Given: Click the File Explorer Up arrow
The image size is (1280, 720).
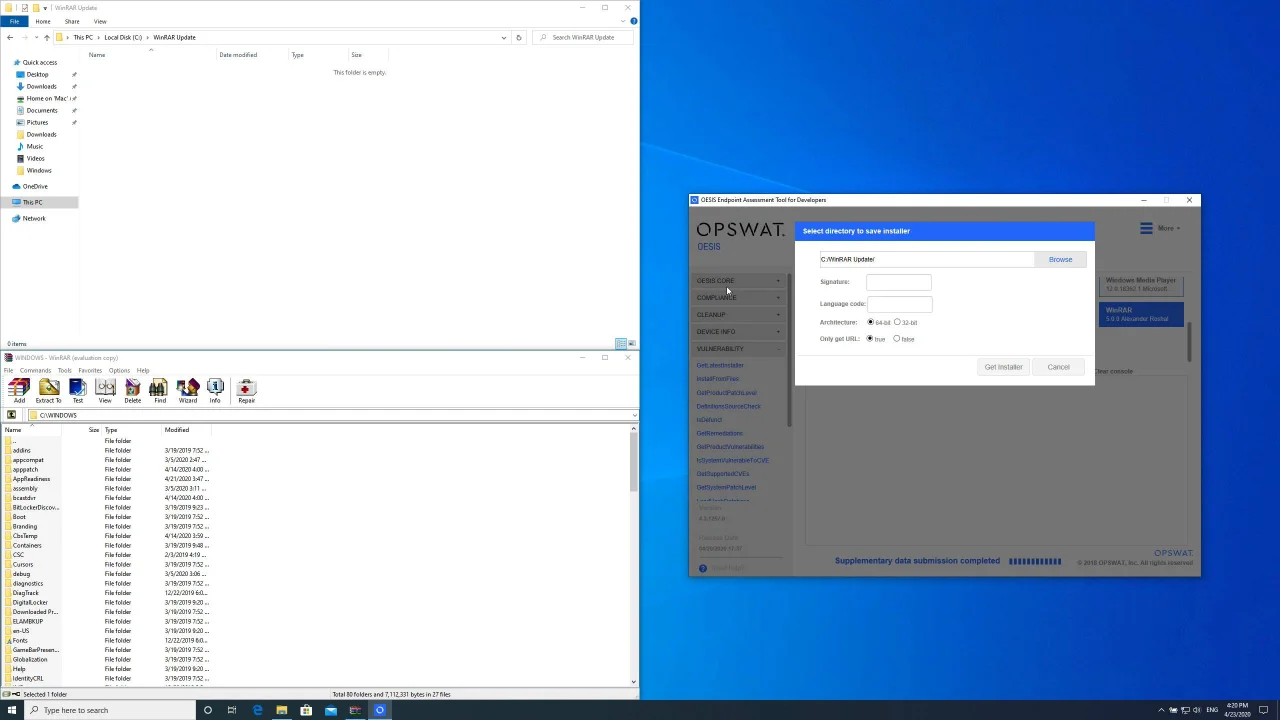Looking at the screenshot, I should point(46,37).
